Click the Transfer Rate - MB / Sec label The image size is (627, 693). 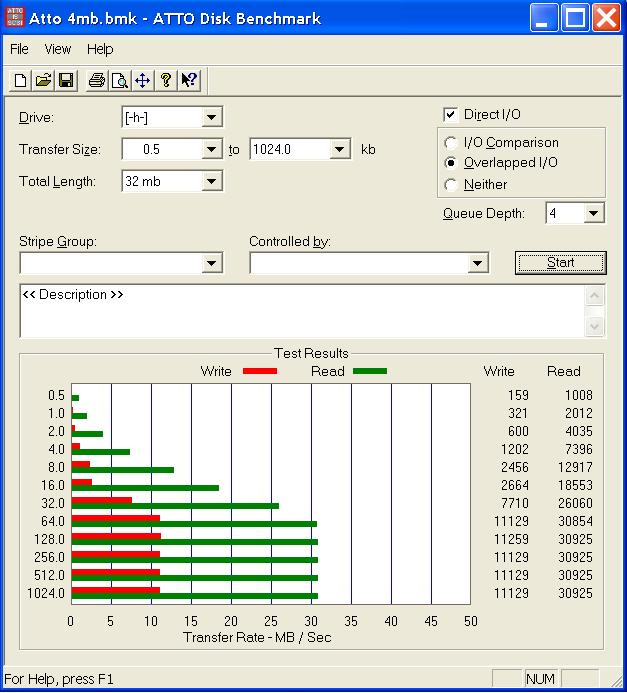click(x=257, y=637)
